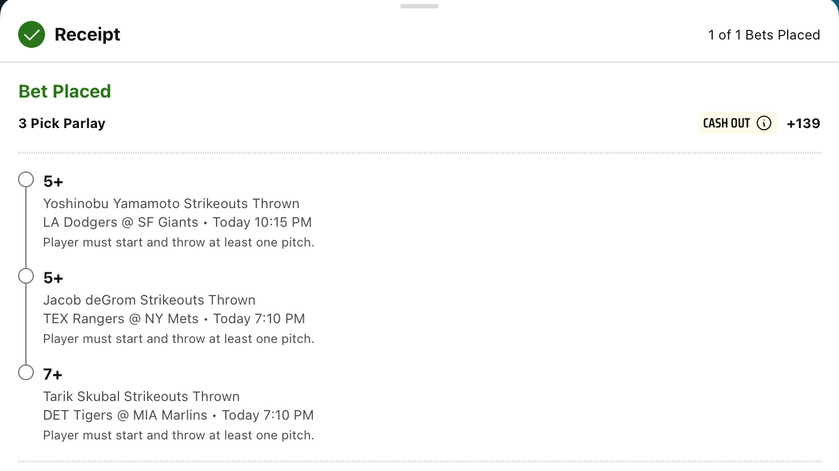Select the deGrom 5+ leg circle marker
The width and height of the screenshot is (839, 471).
point(26,276)
